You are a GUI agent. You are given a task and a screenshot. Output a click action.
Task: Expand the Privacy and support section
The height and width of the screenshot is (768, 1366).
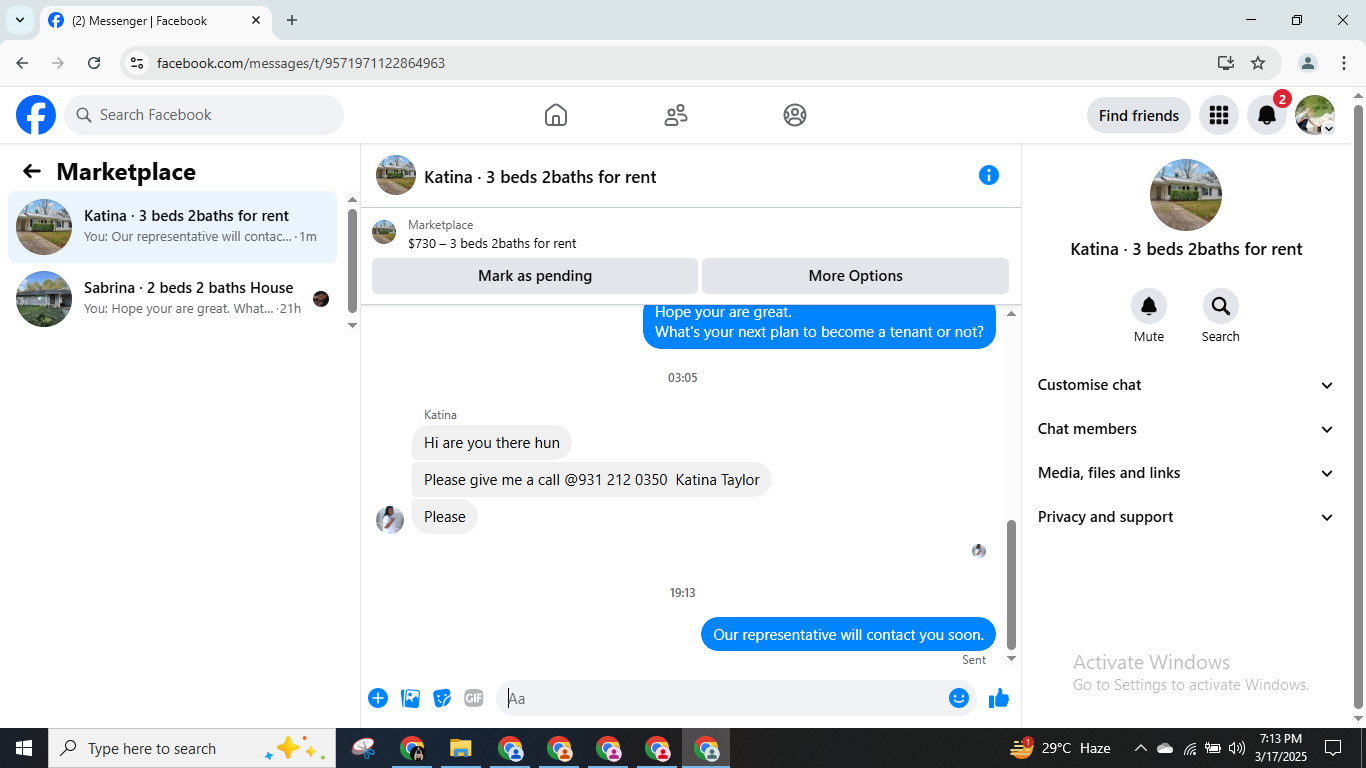(x=1186, y=517)
